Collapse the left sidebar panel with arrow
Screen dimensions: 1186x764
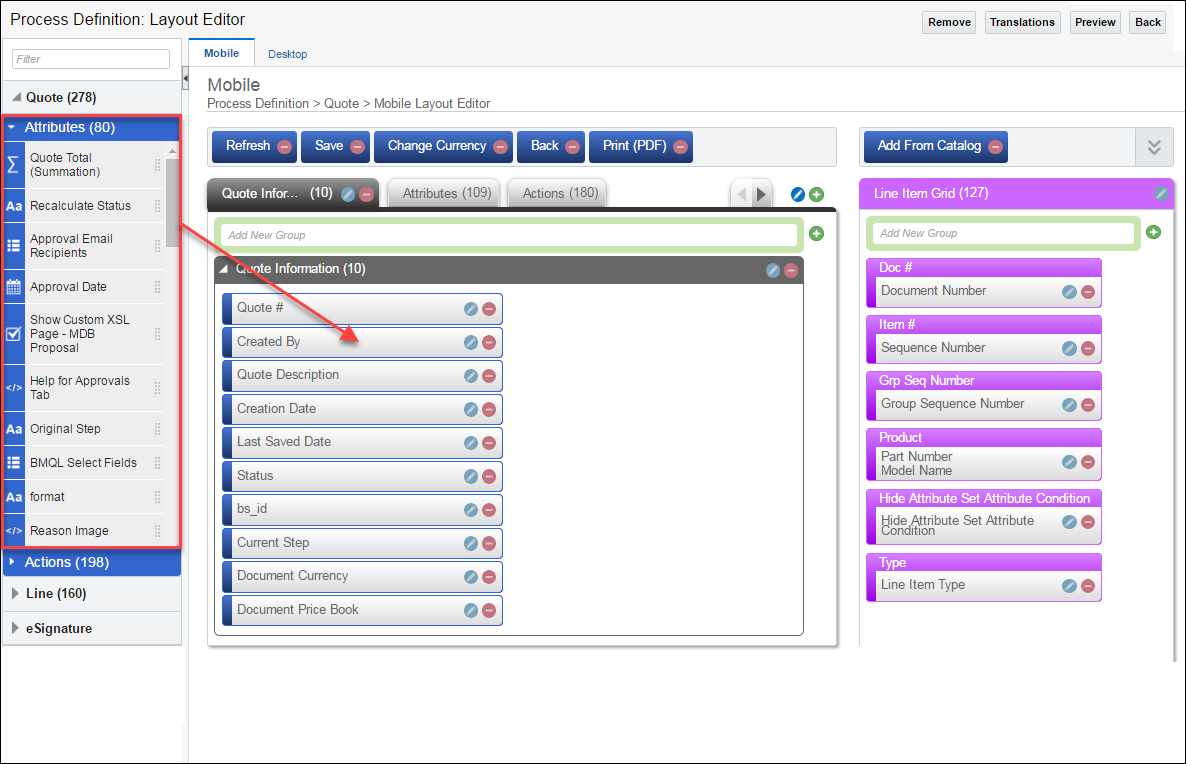click(185, 79)
